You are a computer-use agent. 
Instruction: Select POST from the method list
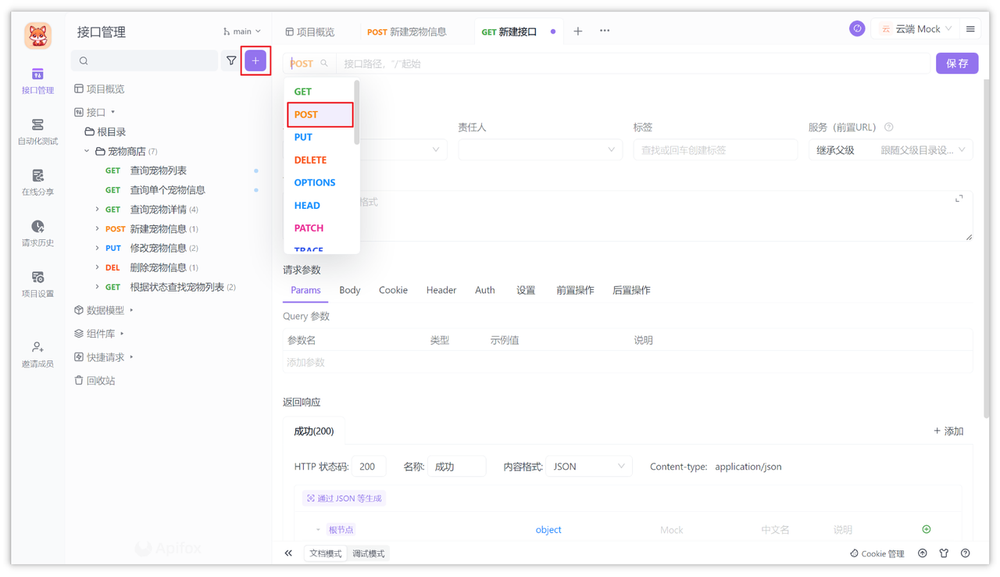point(307,114)
